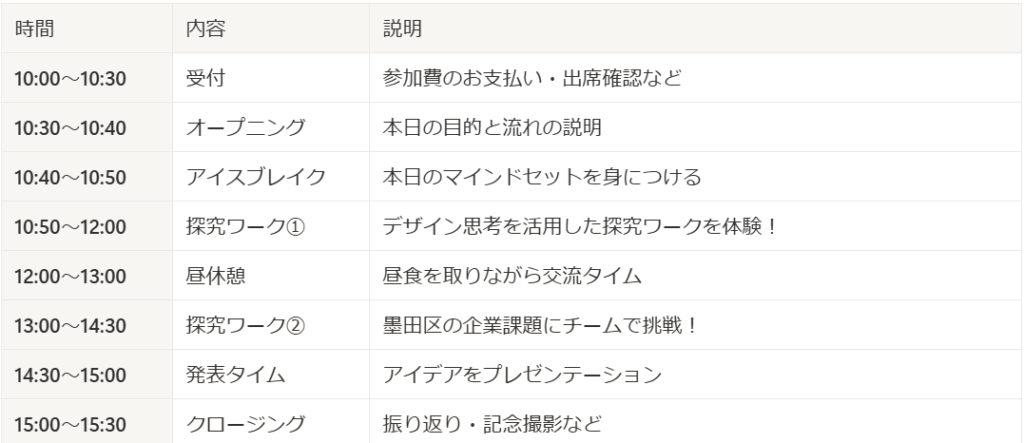
Task: Click the 本日の目的と流れの説明 text
Action: 492,127
